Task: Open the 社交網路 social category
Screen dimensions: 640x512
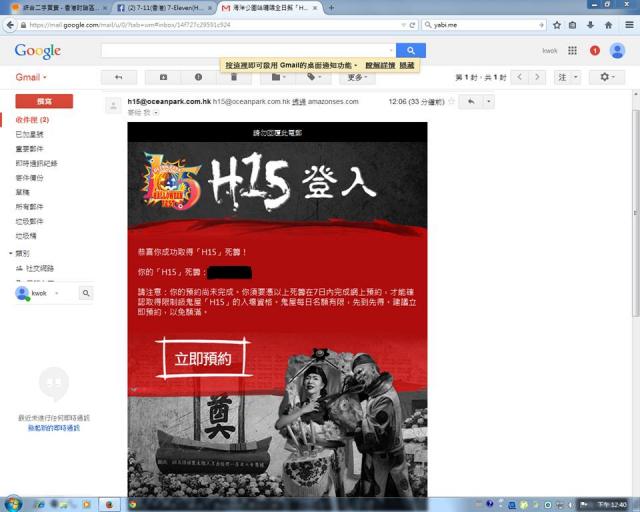Action: 40,268
